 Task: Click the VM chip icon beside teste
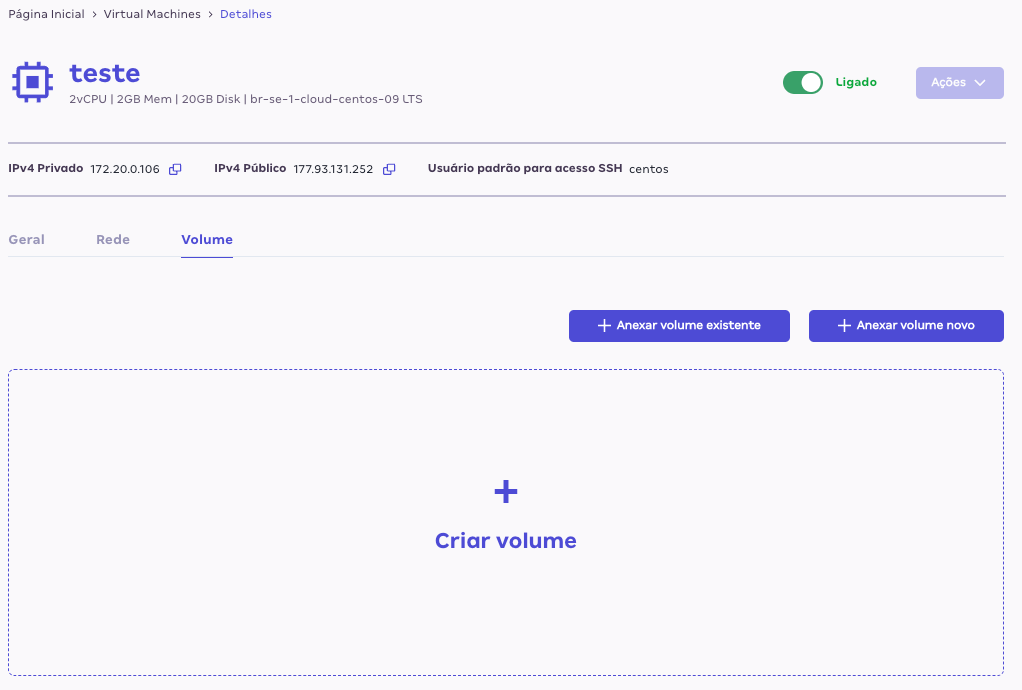[32, 81]
